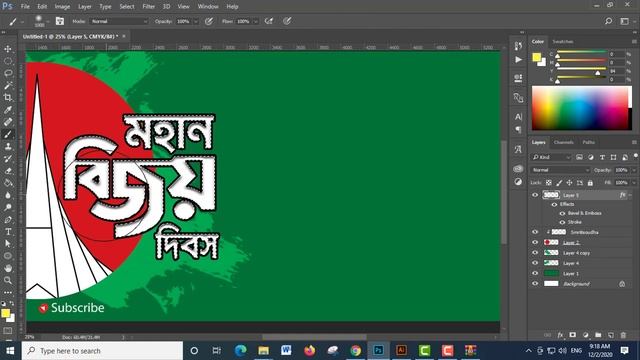Create new group folder icon
This screenshot has height=360, width=640.
pos(598,335)
